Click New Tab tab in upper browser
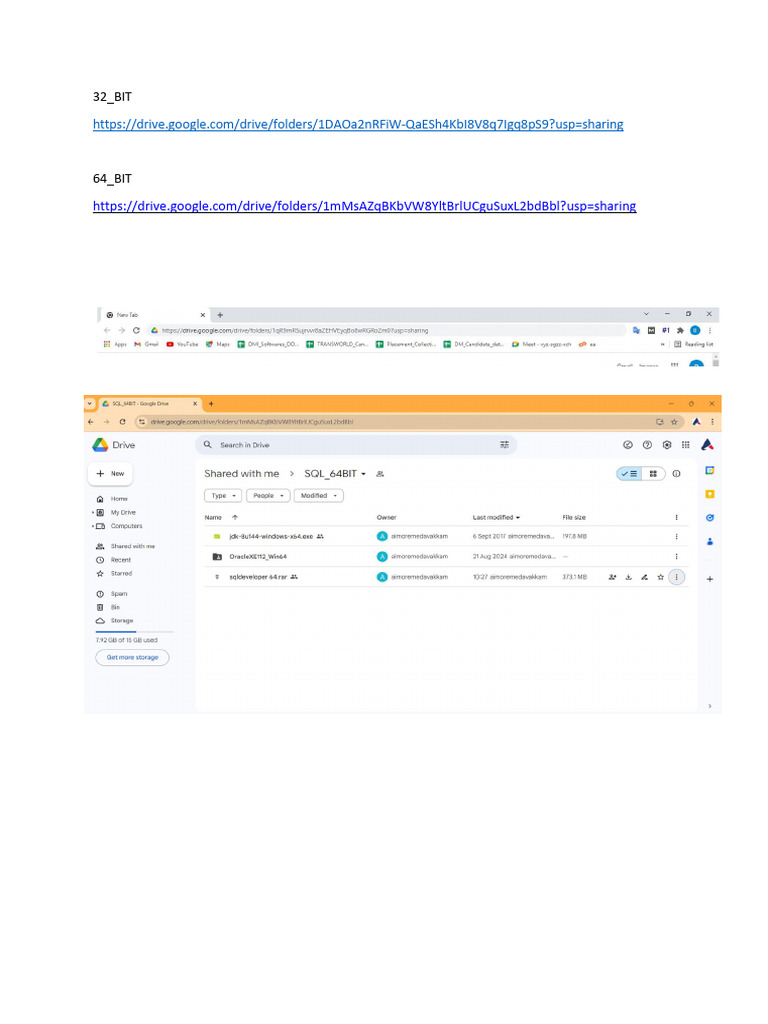Screen dimensions: 768x1024 pos(155,315)
